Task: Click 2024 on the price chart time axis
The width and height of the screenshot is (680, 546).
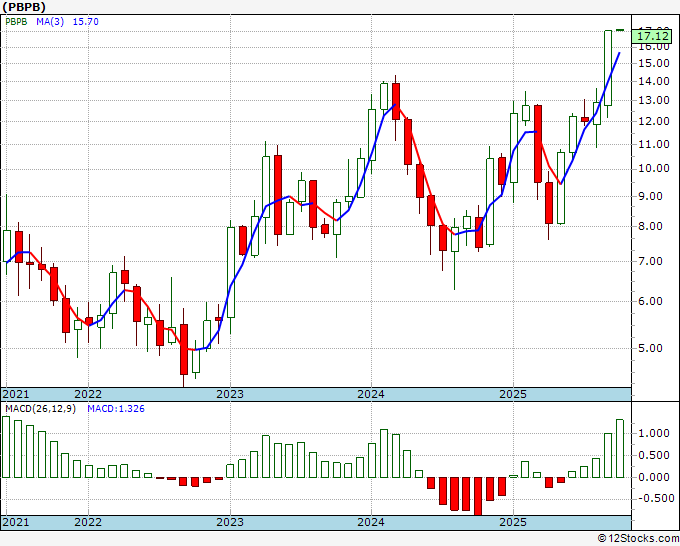Action: click(371, 394)
